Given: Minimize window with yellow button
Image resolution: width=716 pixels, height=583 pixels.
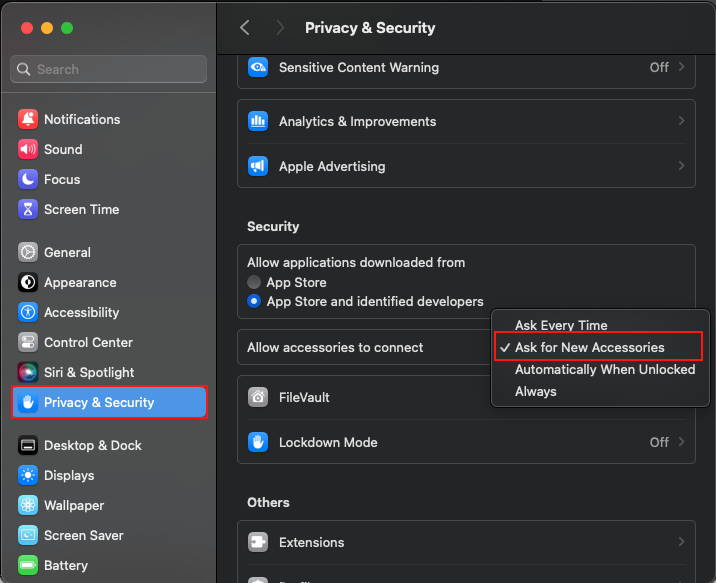Looking at the screenshot, I should (x=47, y=28).
